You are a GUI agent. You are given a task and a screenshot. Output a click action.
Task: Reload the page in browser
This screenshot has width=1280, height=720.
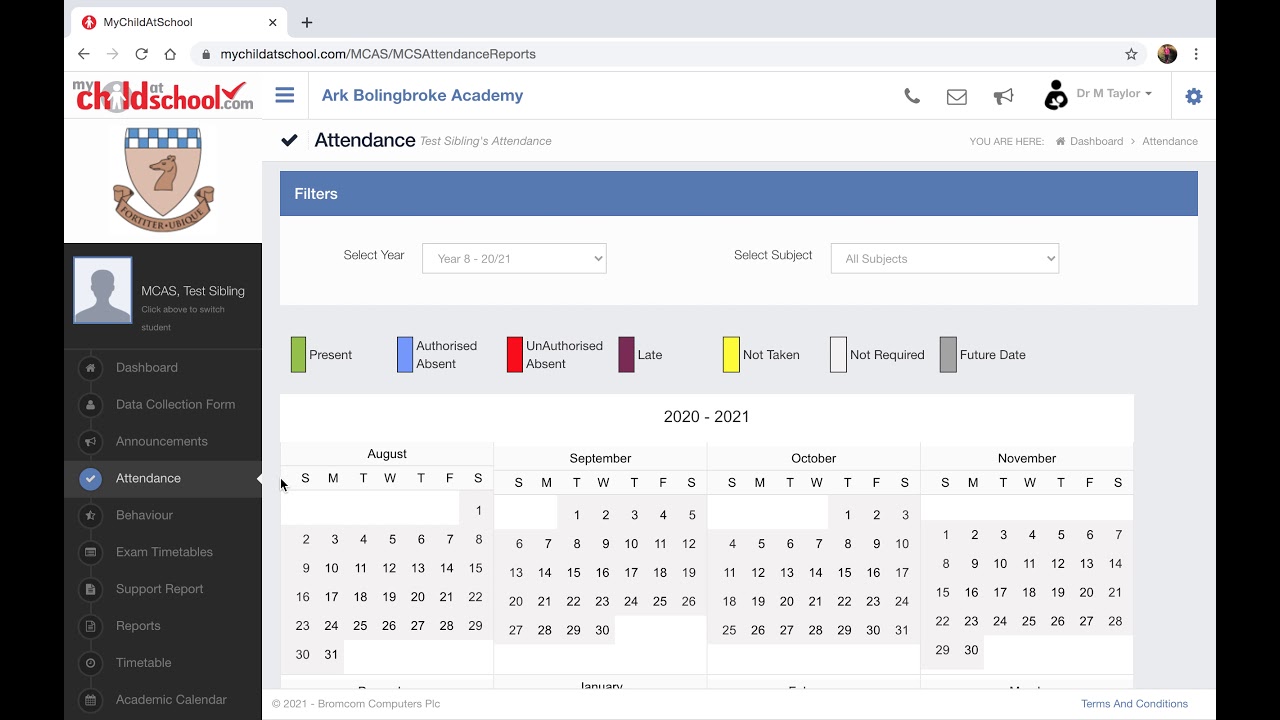pos(141,54)
